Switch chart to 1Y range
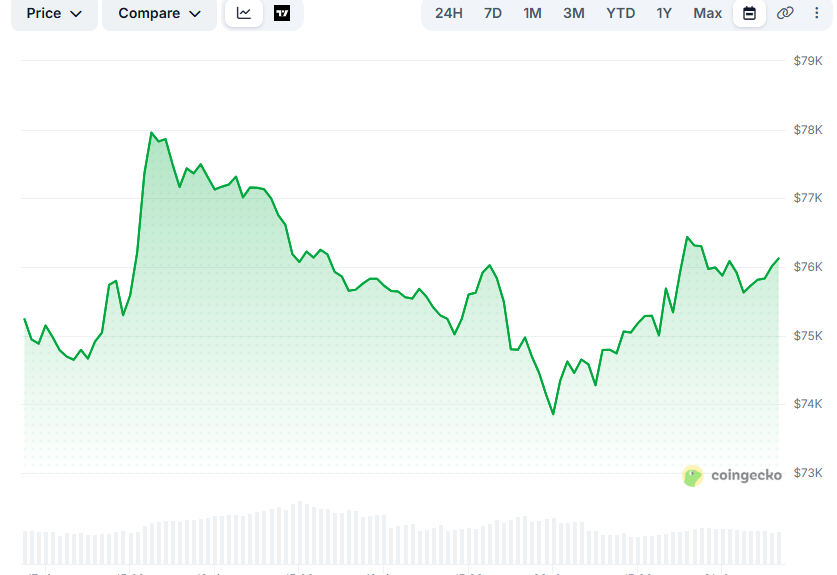The image size is (837, 575). 664,14
